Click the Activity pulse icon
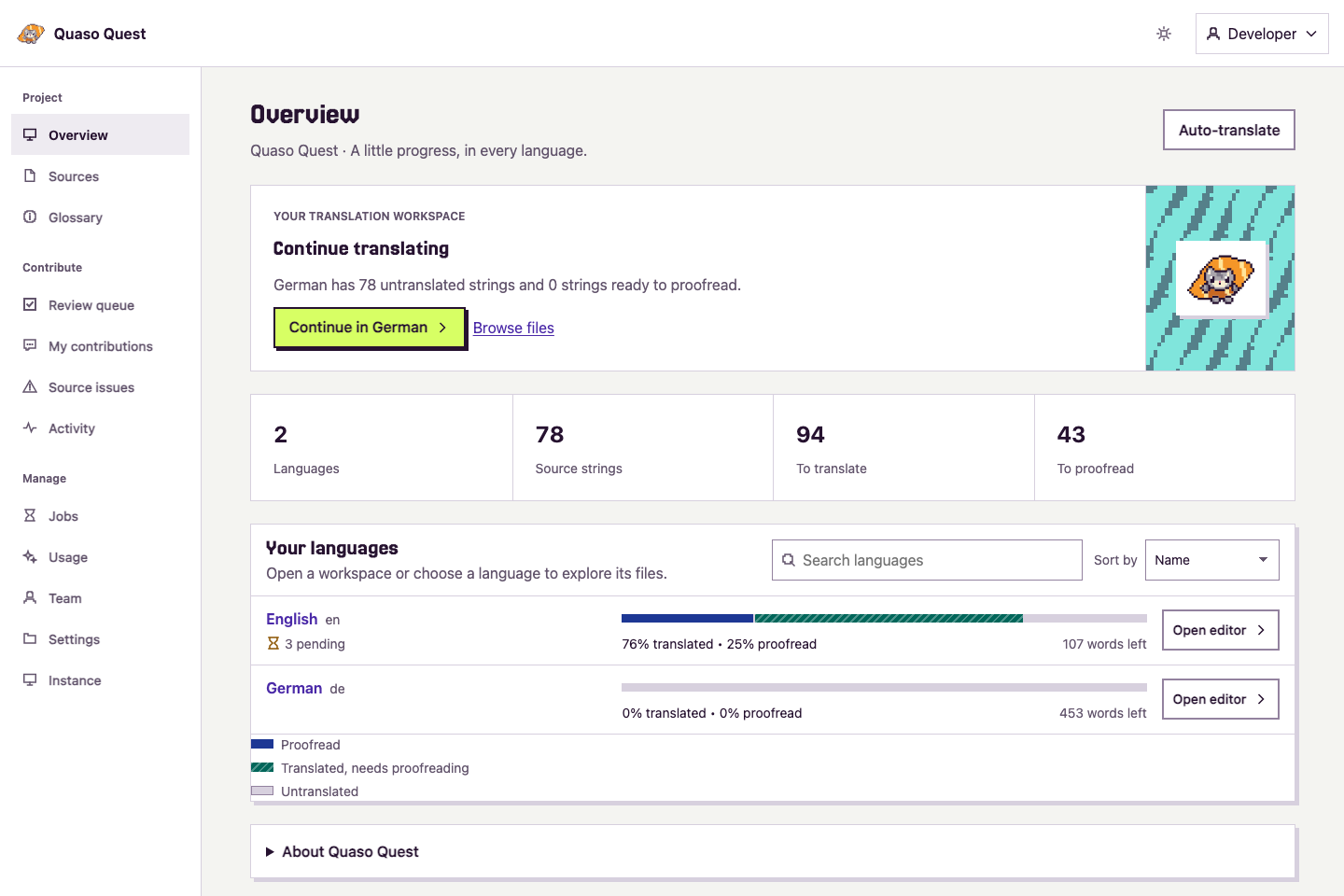 (30, 427)
